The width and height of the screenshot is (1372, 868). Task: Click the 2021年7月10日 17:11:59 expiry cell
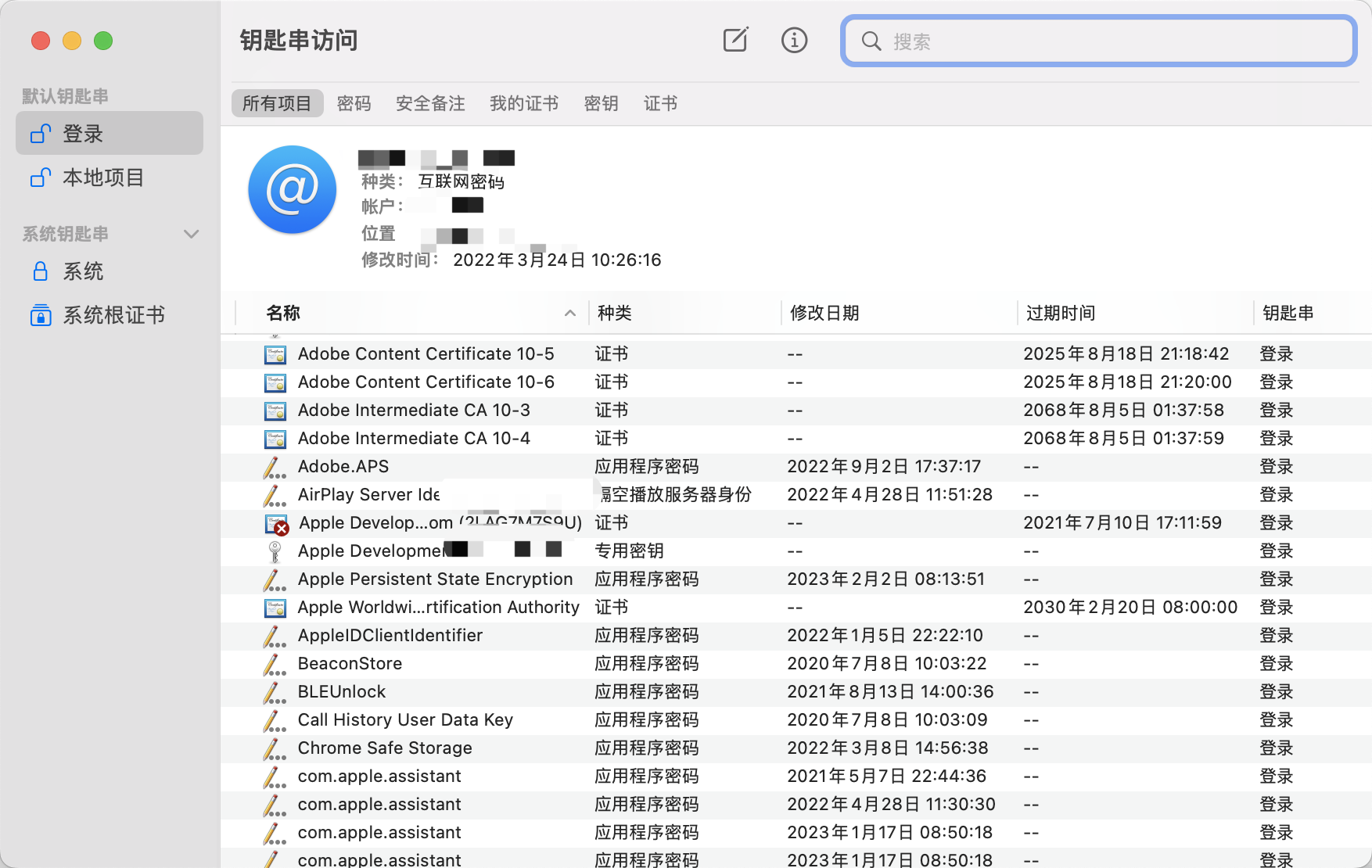tap(1122, 522)
